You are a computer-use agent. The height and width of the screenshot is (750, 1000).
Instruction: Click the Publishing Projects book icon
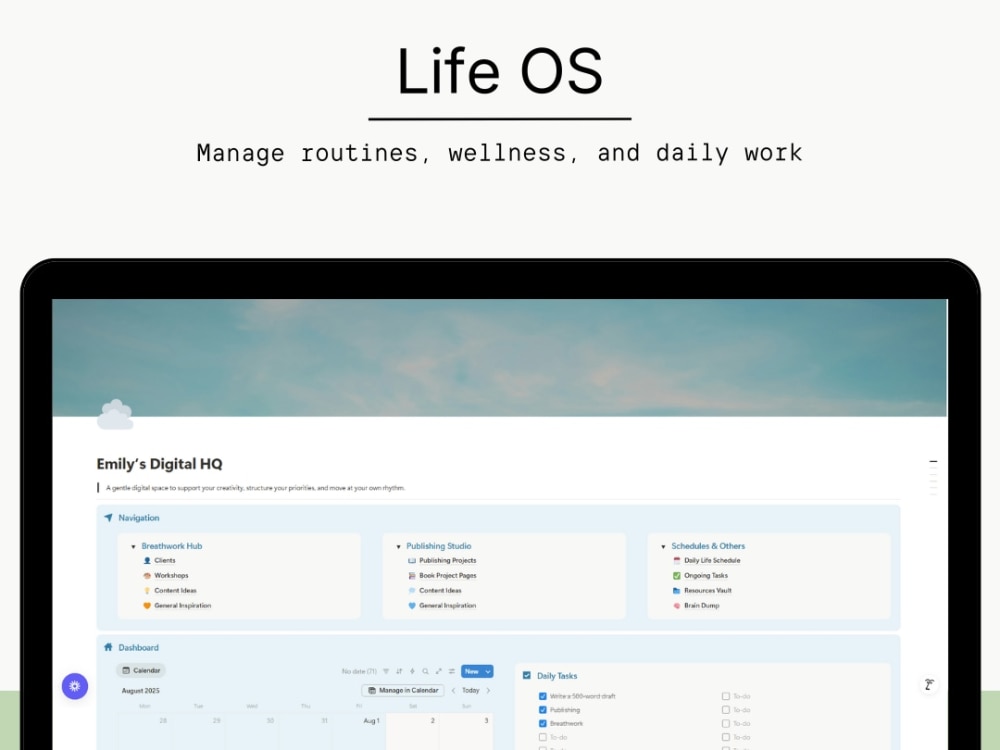pos(412,561)
